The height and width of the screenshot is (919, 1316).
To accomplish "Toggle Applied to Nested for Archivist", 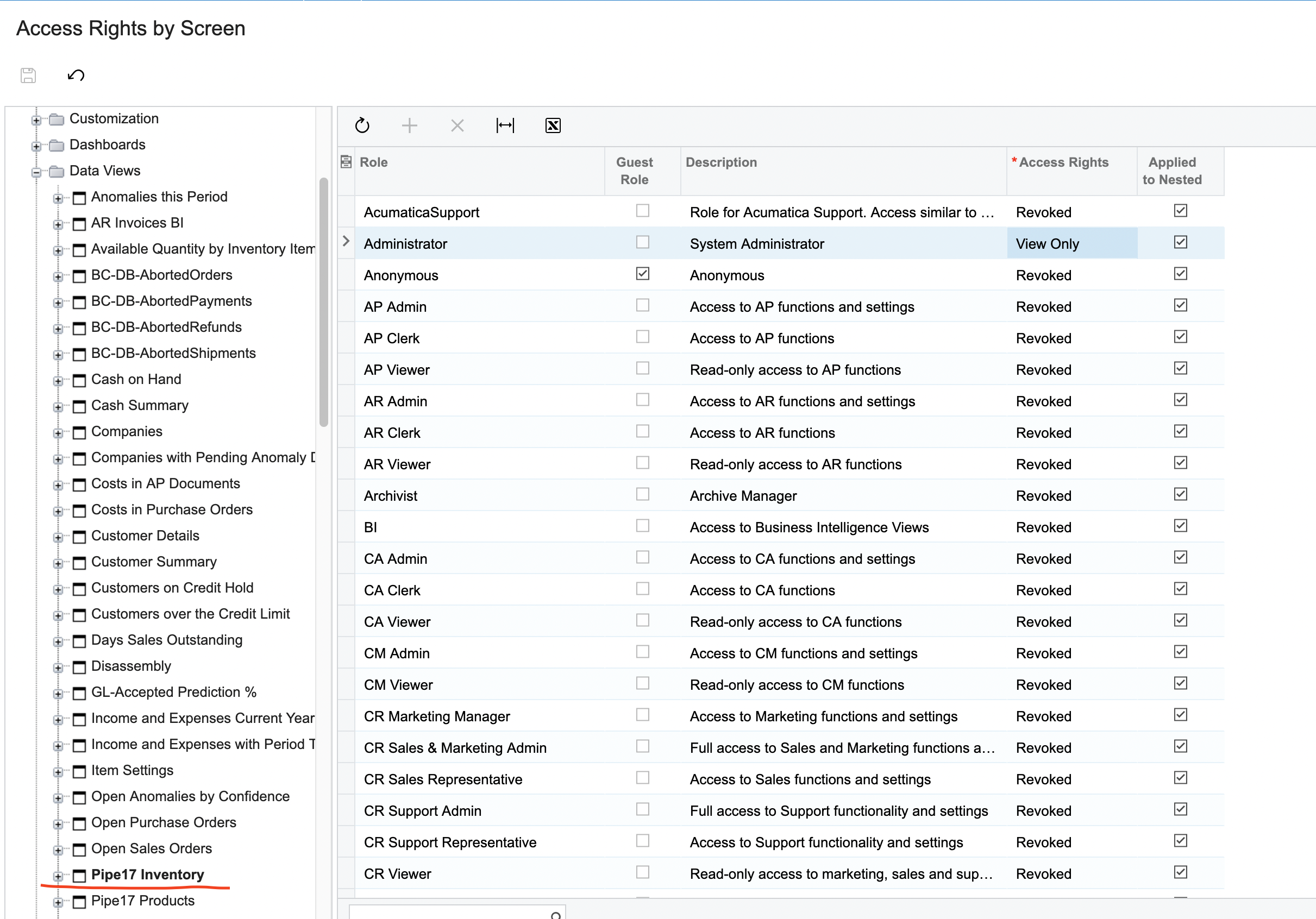I will coord(1180,494).
